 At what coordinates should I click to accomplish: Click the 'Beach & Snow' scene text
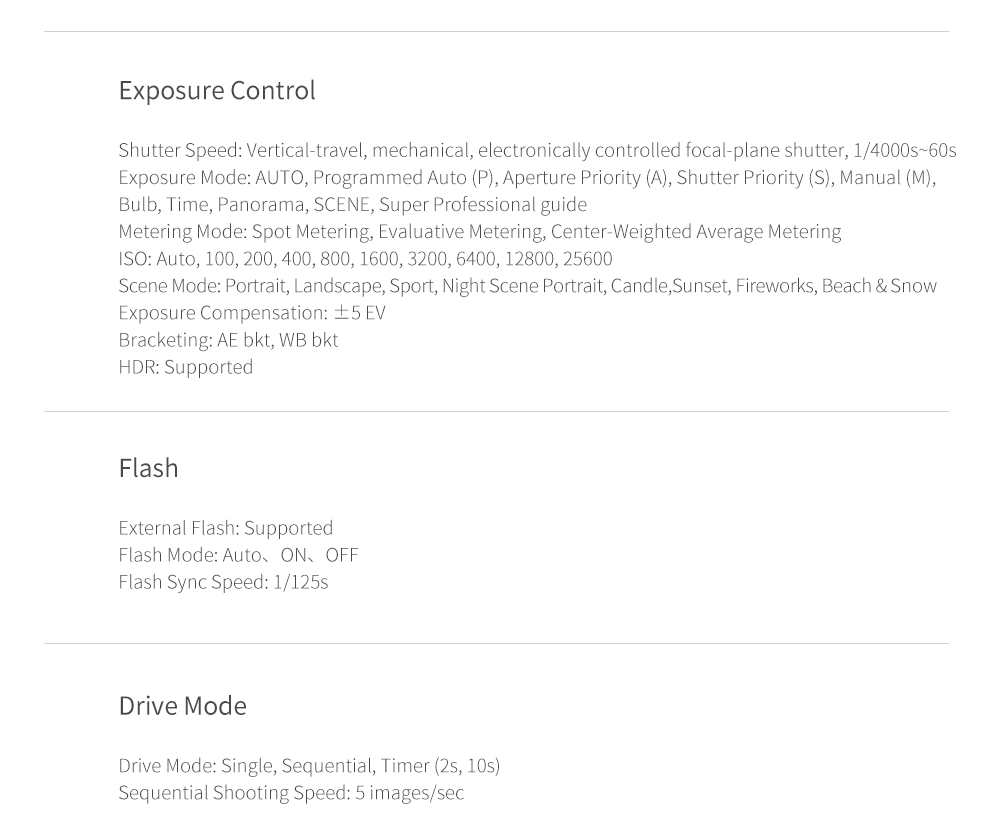coord(879,285)
